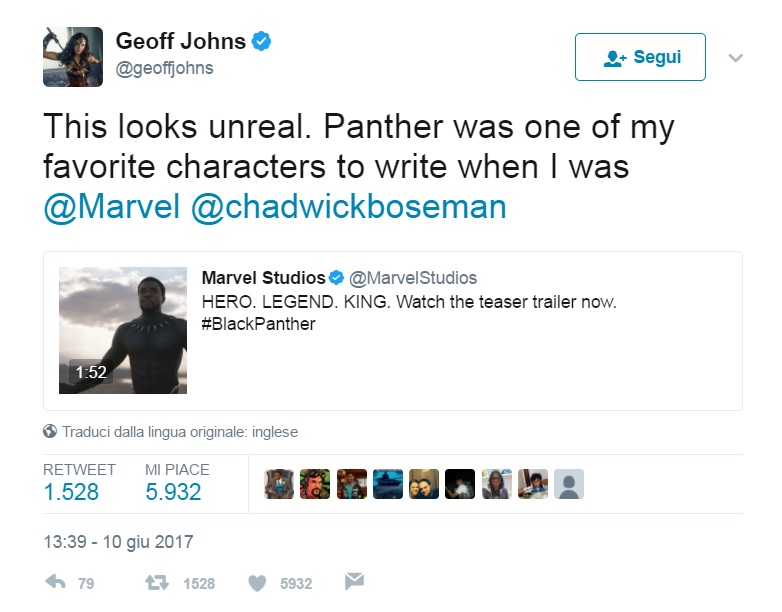The height and width of the screenshot is (612, 782).
Task: Click the reply arrow icon
Action: click(x=55, y=582)
